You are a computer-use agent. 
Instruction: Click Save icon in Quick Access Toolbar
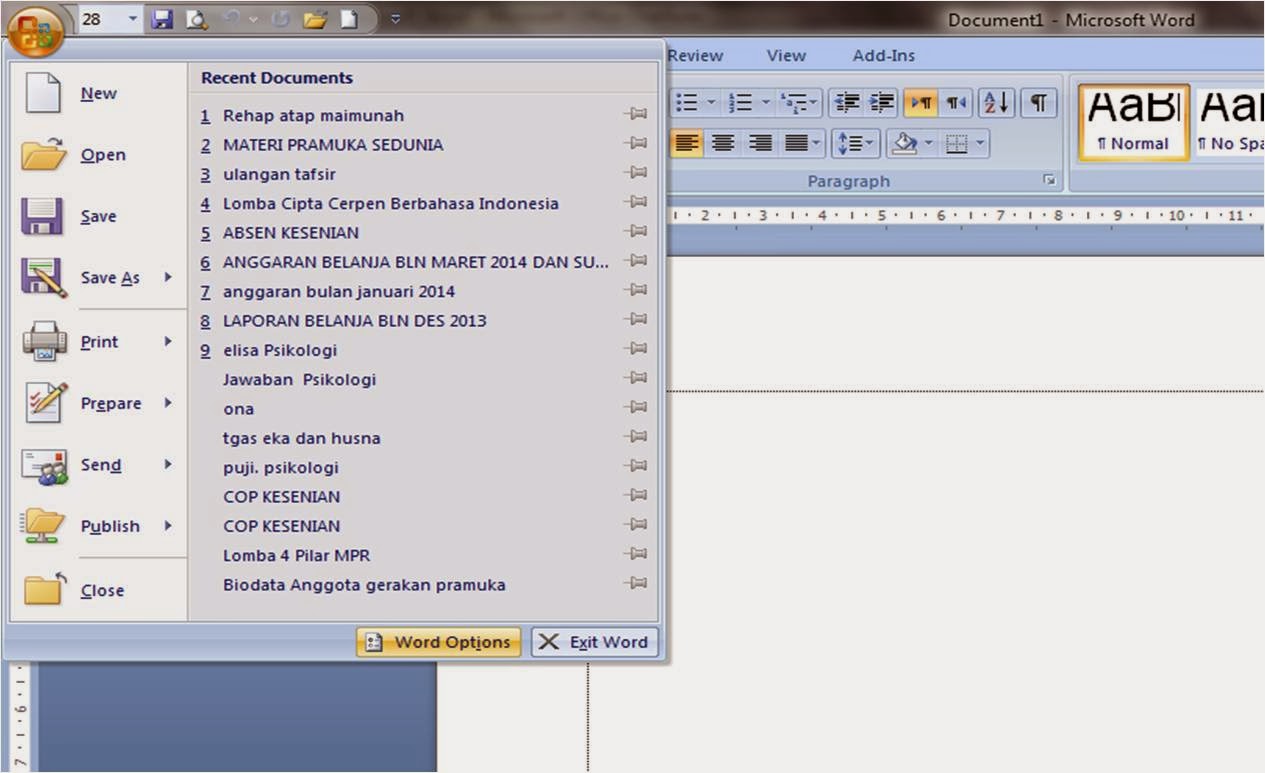163,19
